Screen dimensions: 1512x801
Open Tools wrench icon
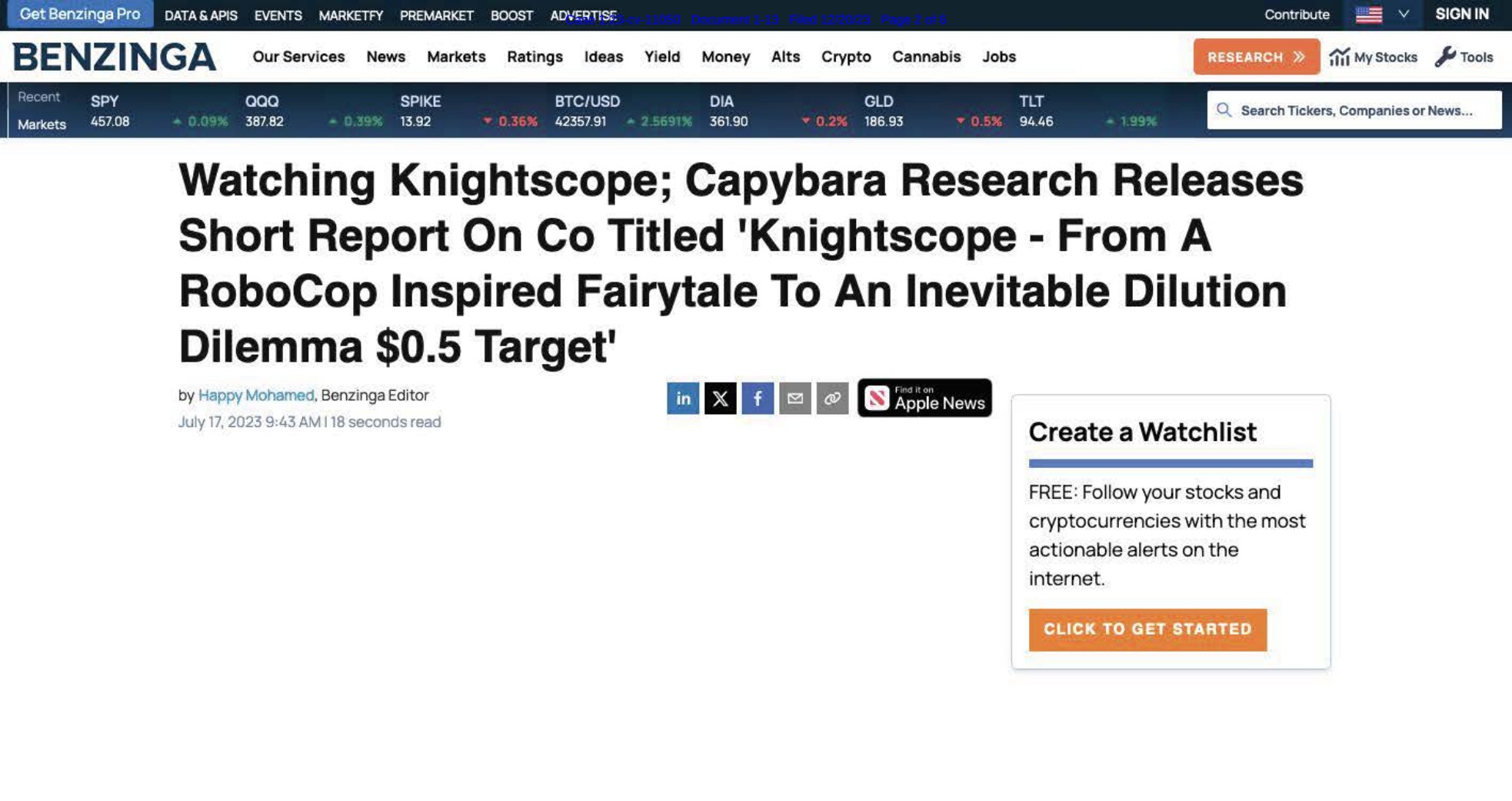pos(1445,57)
